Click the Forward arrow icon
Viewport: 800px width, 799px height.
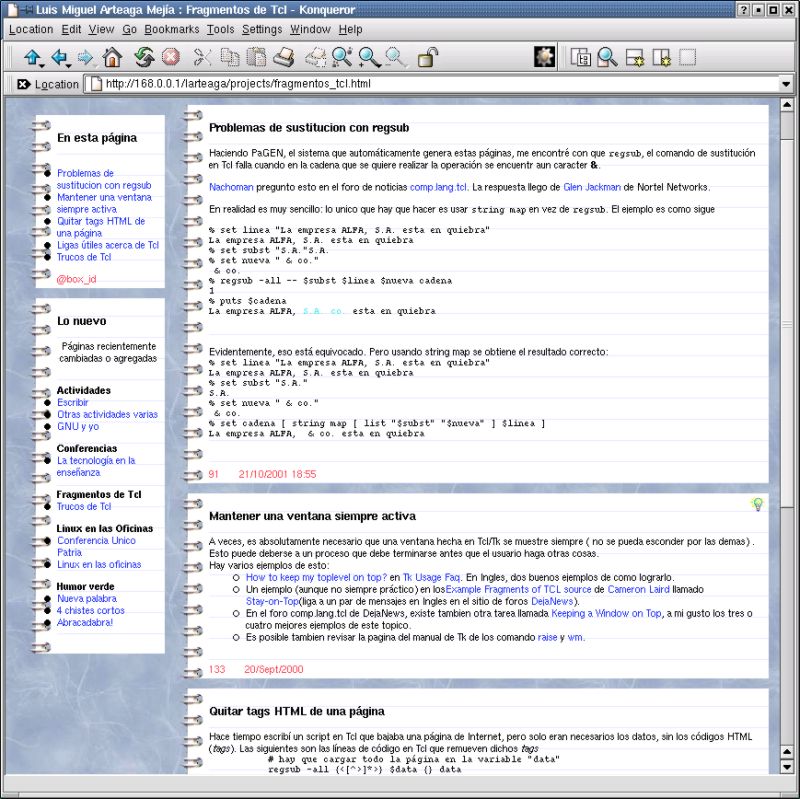coord(85,57)
